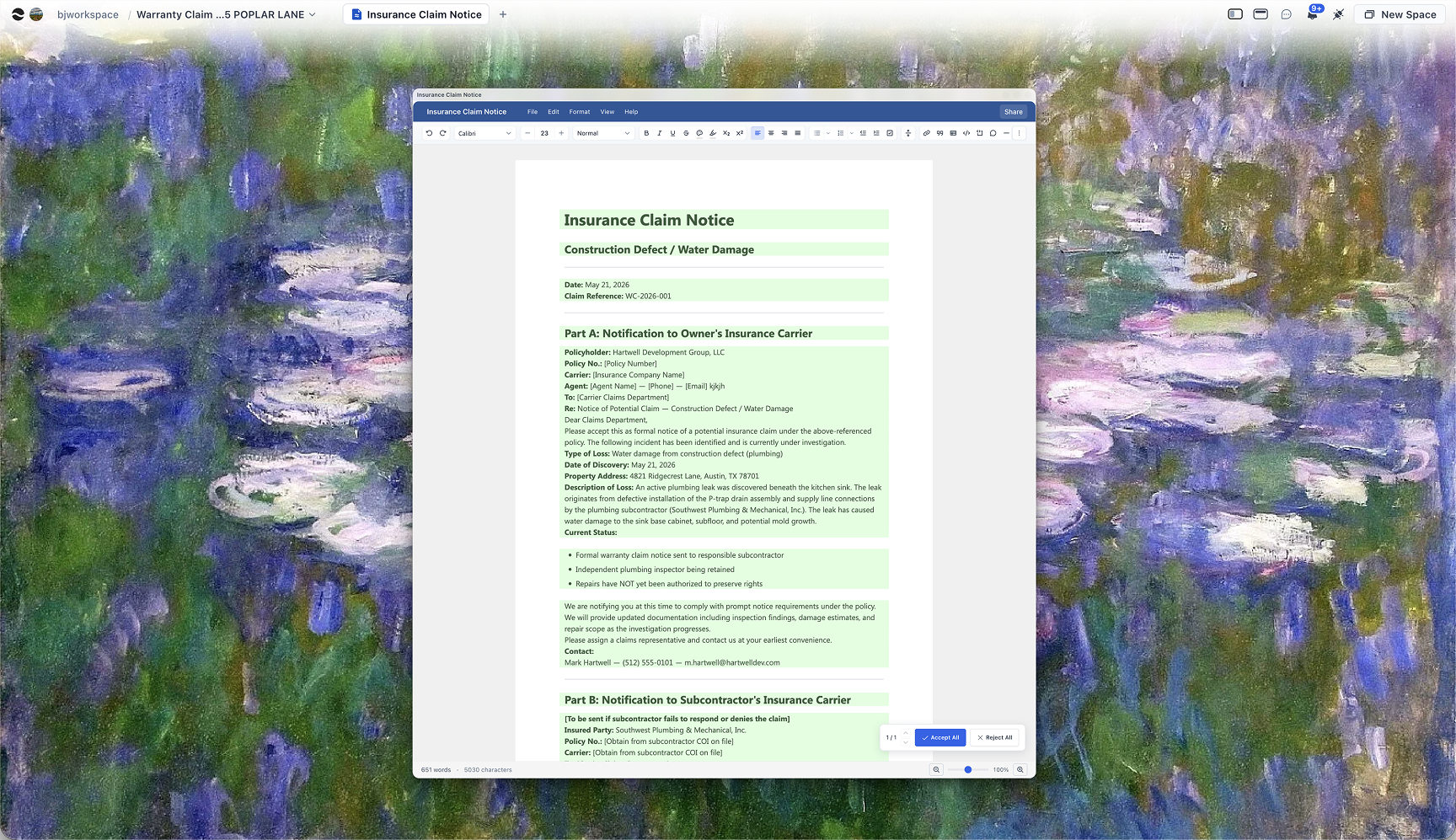Viewport: 1456px width, 840px height.
Task: Open more toolbar options menu
Action: (1020, 133)
